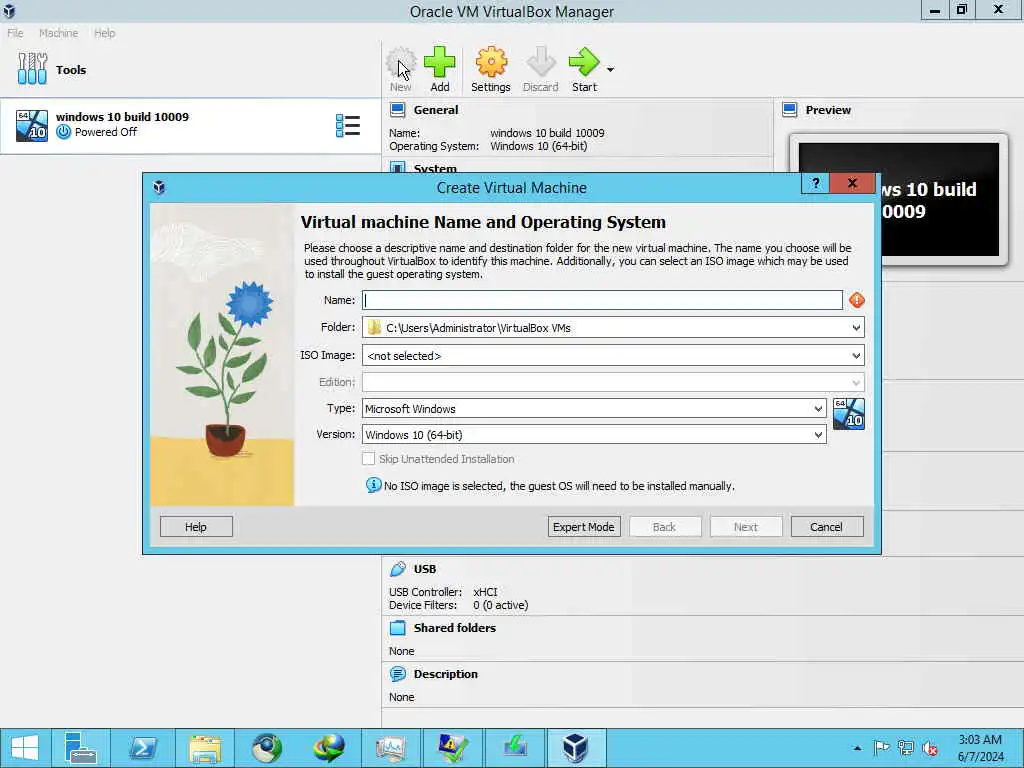Click the Action Center flag tray icon
Image resolution: width=1024 pixels, height=768 pixels.
click(881, 748)
